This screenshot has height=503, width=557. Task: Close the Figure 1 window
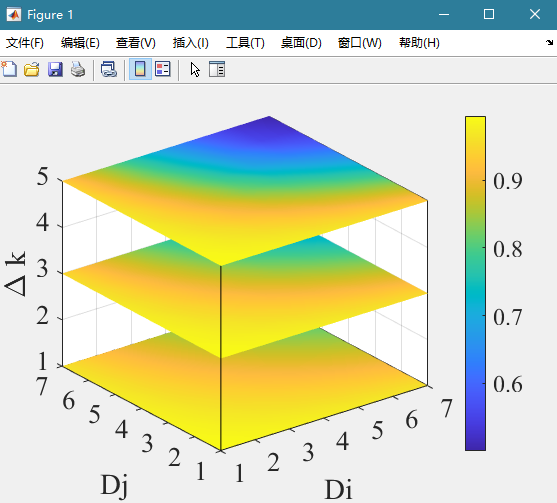(x=535, y=15)
